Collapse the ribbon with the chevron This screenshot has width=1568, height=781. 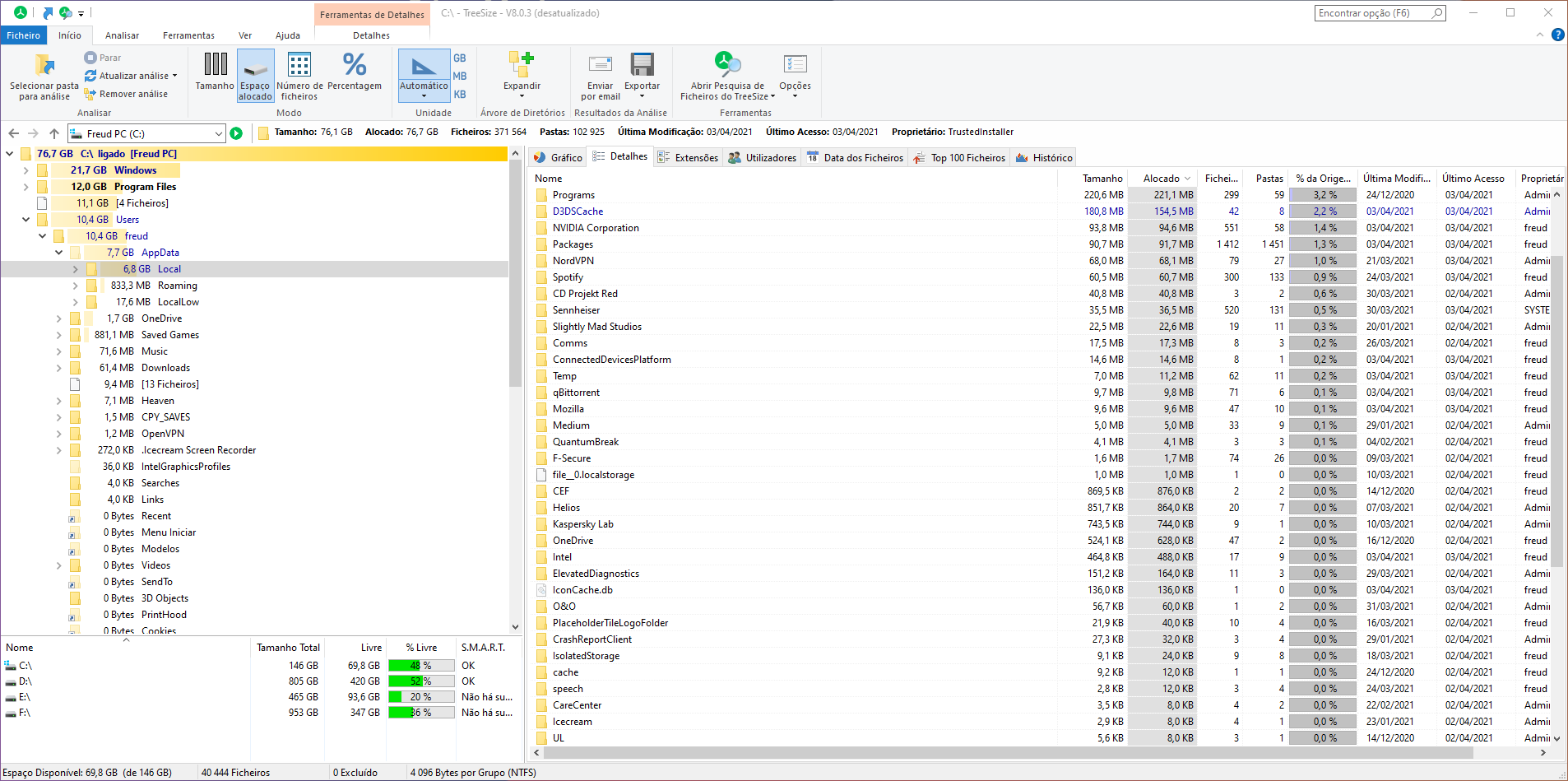(x=1540, y=35)
